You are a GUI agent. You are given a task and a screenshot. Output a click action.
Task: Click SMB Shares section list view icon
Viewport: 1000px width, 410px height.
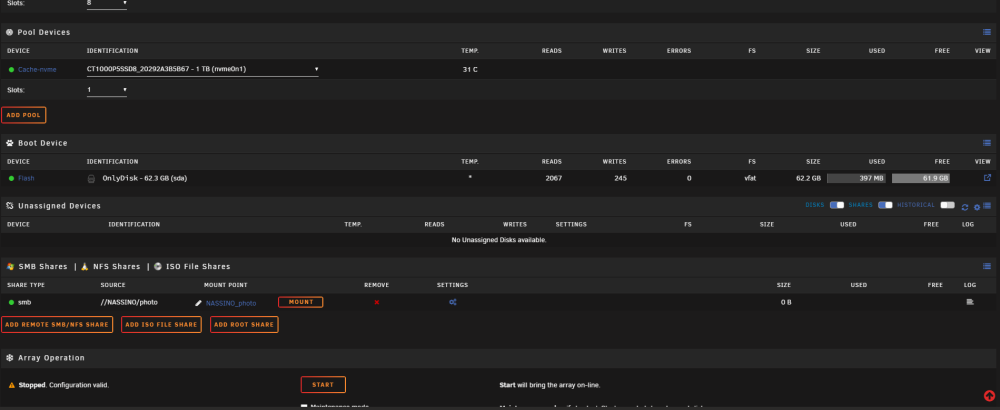pos(987,266)
